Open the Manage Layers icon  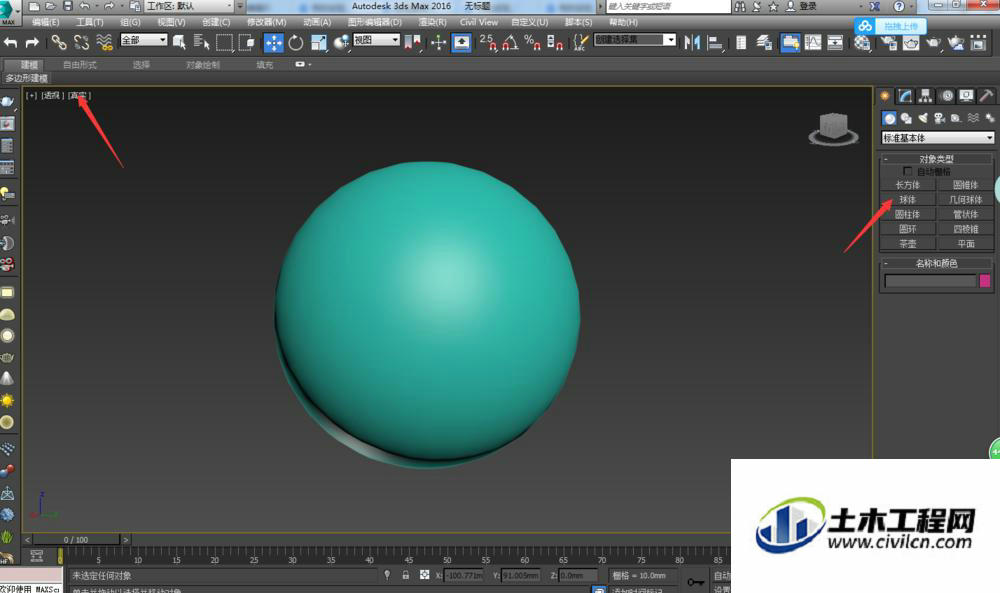[x=764, y=43]
